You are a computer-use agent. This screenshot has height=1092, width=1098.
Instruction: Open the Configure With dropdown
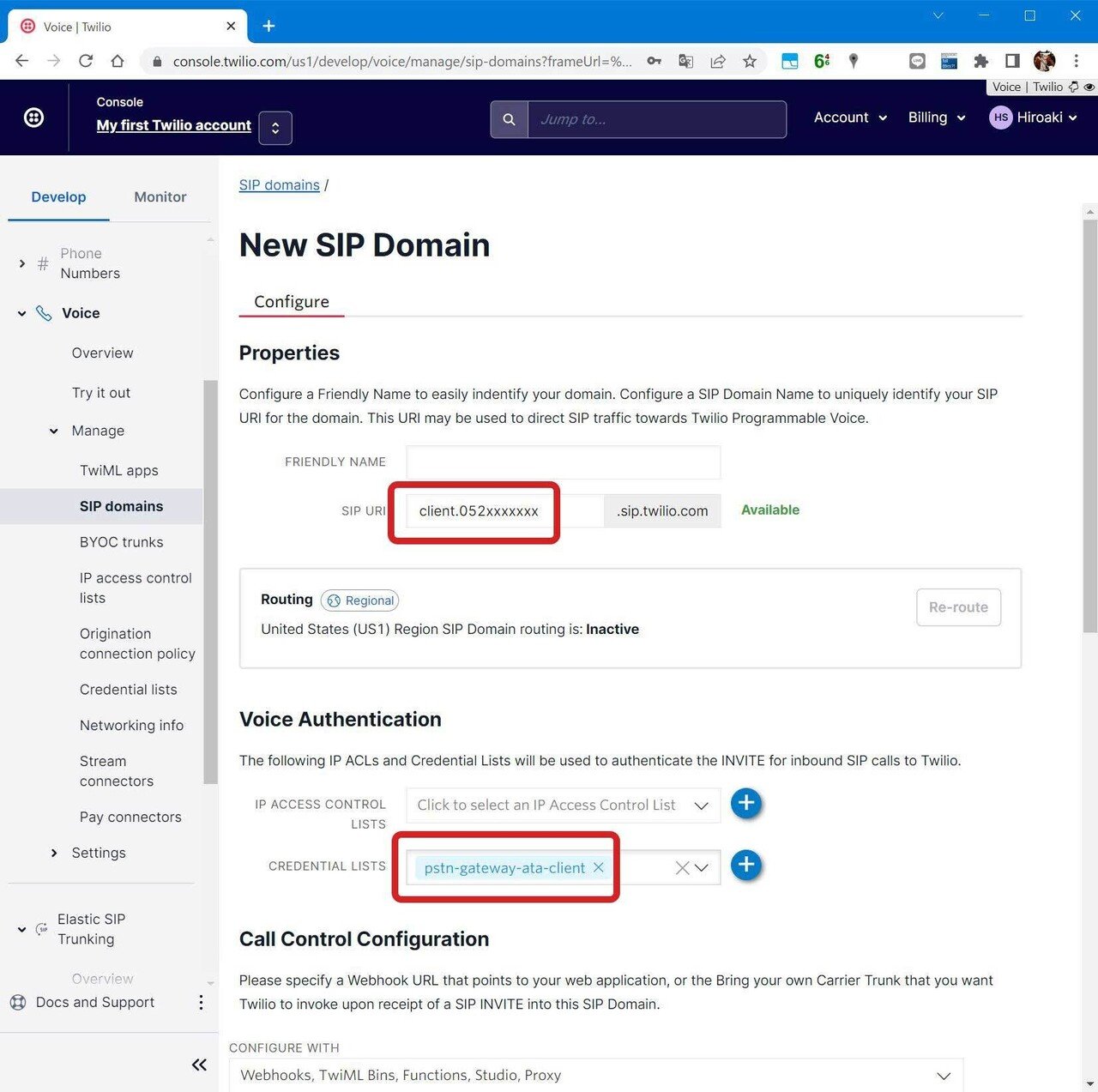click(596, 1076)
